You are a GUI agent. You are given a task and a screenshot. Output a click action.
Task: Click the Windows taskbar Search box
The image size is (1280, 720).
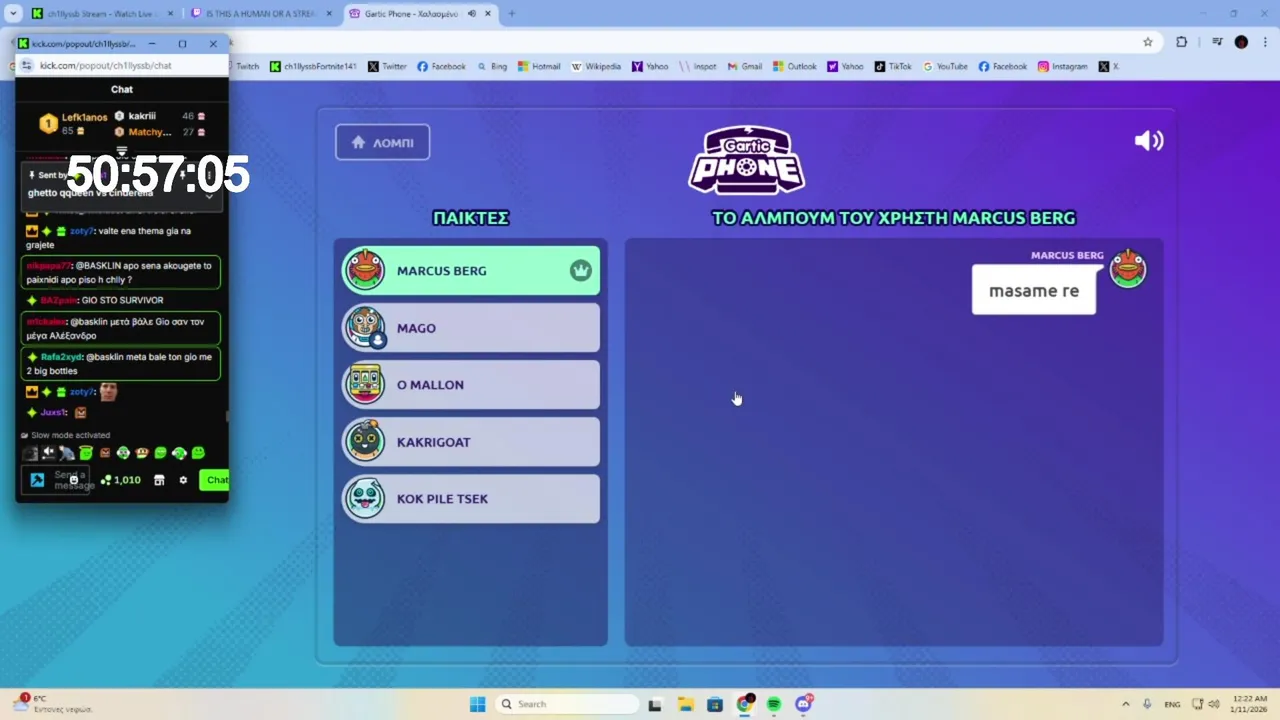(x=567, y=704)
